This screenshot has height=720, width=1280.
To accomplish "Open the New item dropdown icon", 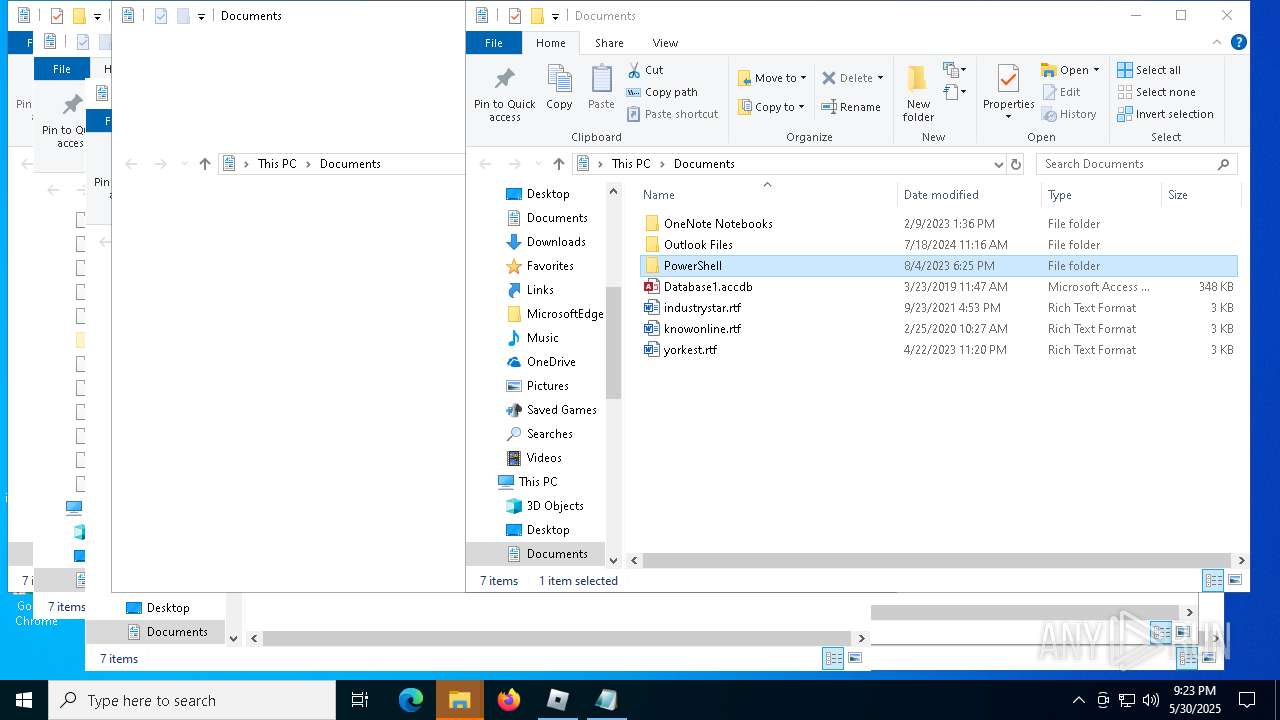I will pos(954,70).
